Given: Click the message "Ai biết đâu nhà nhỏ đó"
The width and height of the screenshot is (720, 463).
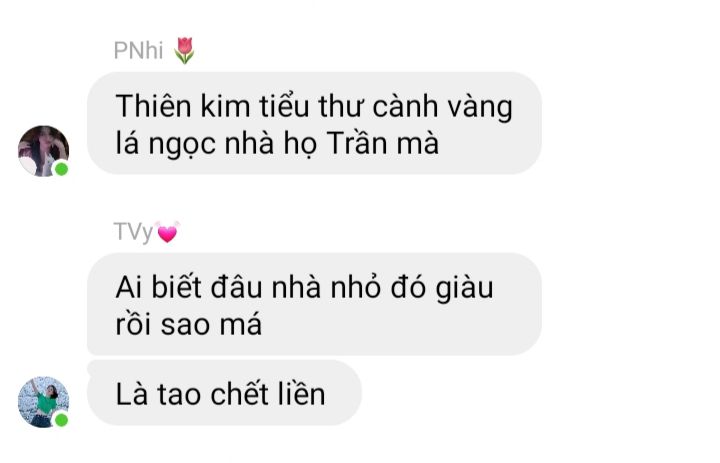Looking at the screenshot, I should [x=314, y=304].
